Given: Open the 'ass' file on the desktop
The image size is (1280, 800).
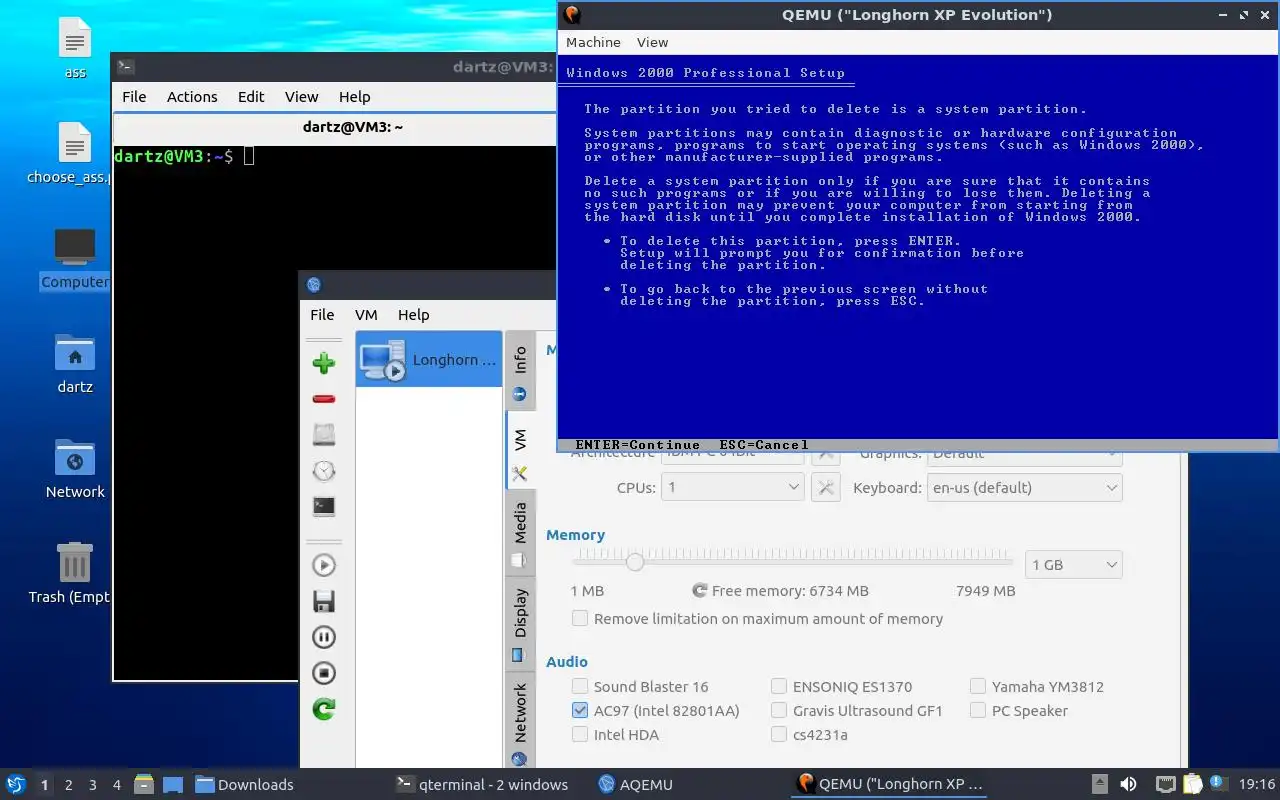Looking at the screenshot, I should (x=75, y=48).
